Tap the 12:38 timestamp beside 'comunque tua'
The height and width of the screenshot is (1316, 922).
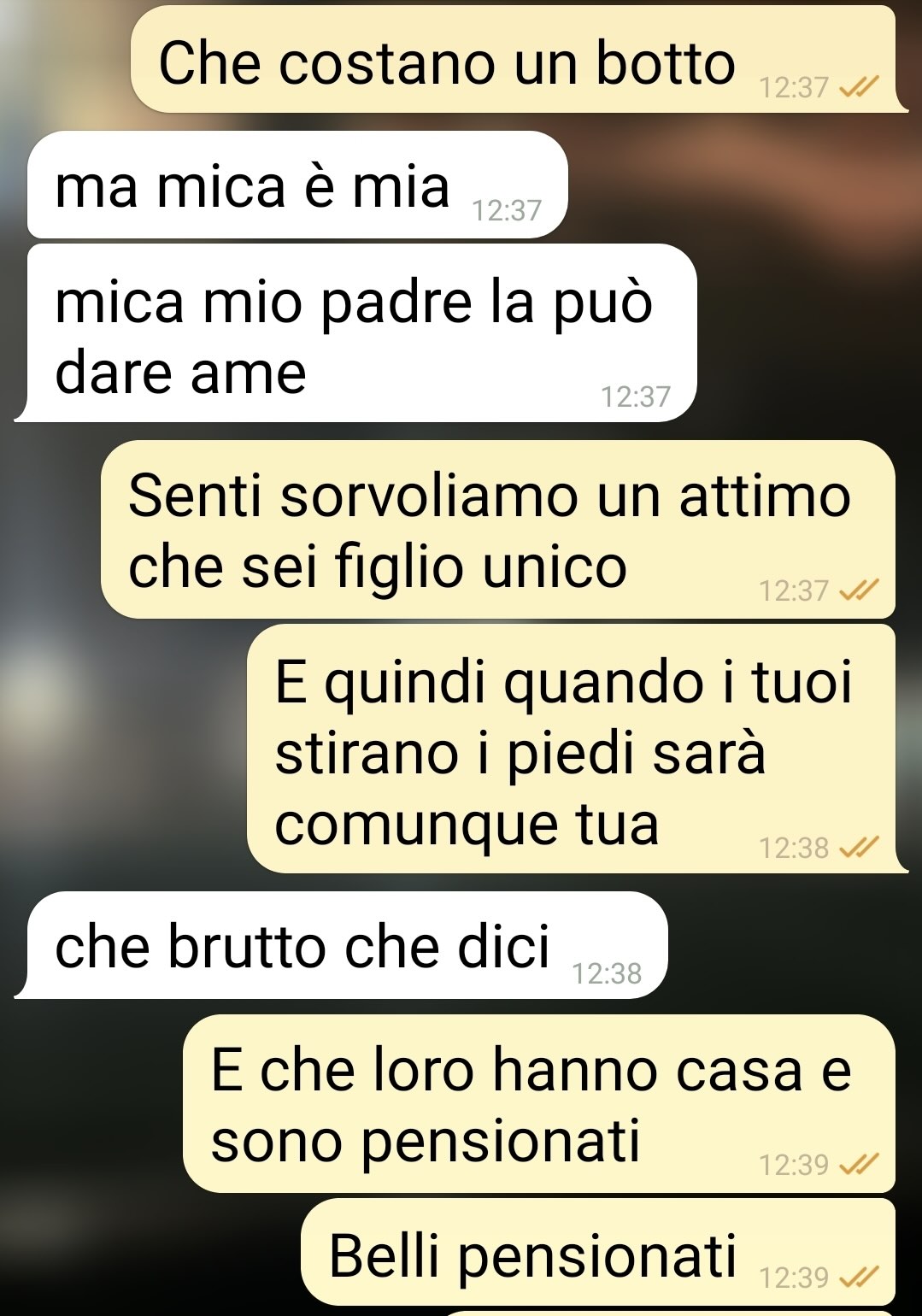coord(794,848)
